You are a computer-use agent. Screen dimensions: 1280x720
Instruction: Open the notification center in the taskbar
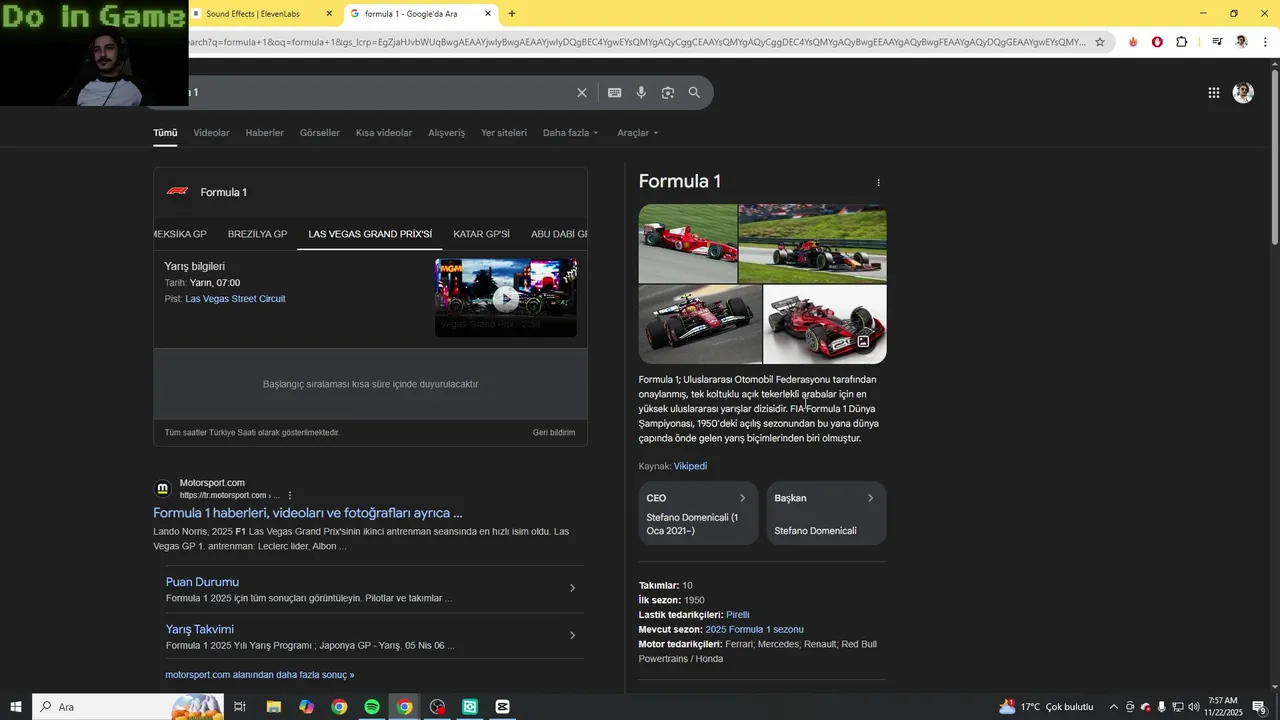click(1260, 707)
